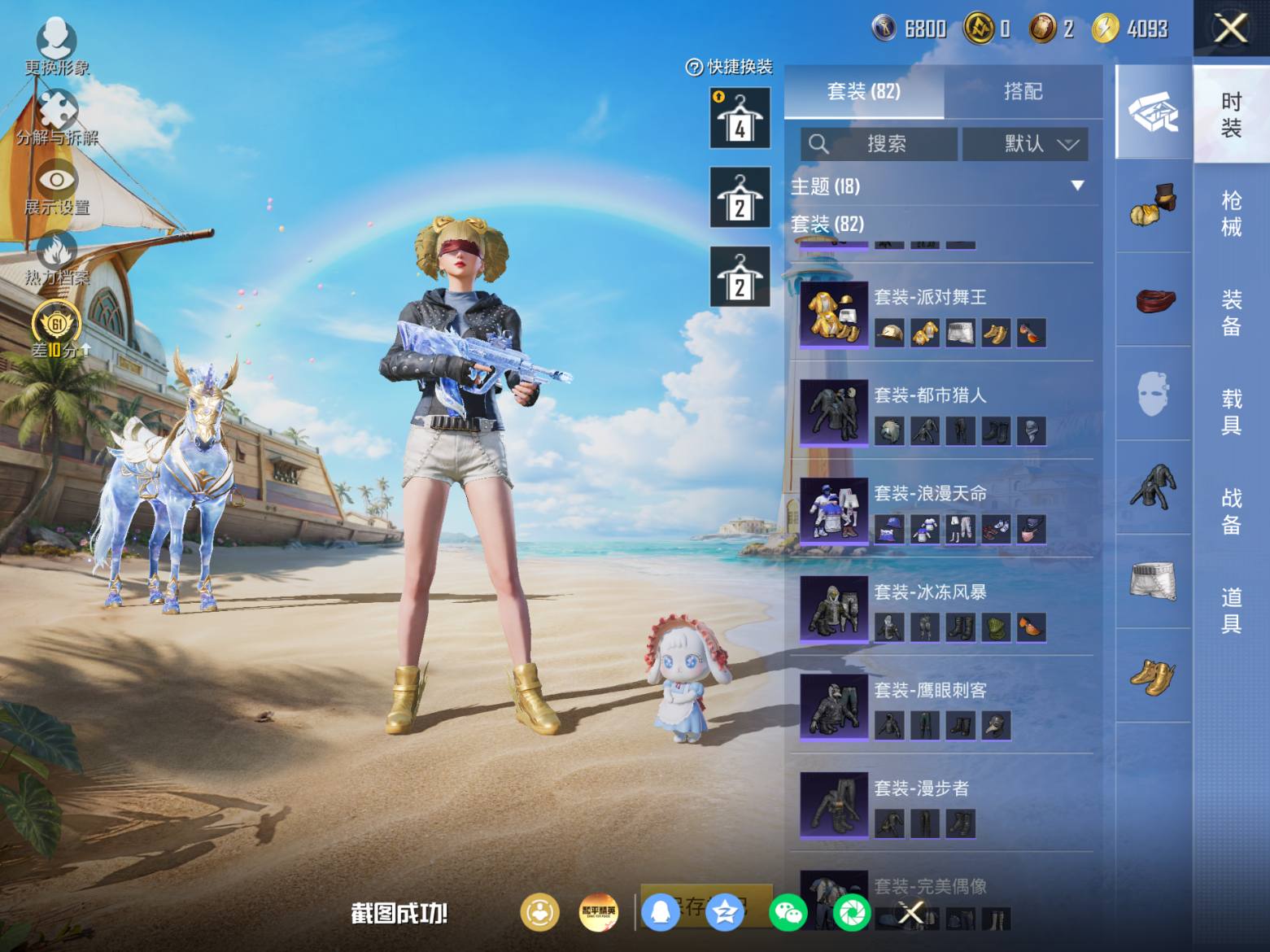Open the 分解与拆解 puzzle icon
Image resolution: width=1270 pixels, height=952 pixels.
[57, 109]
